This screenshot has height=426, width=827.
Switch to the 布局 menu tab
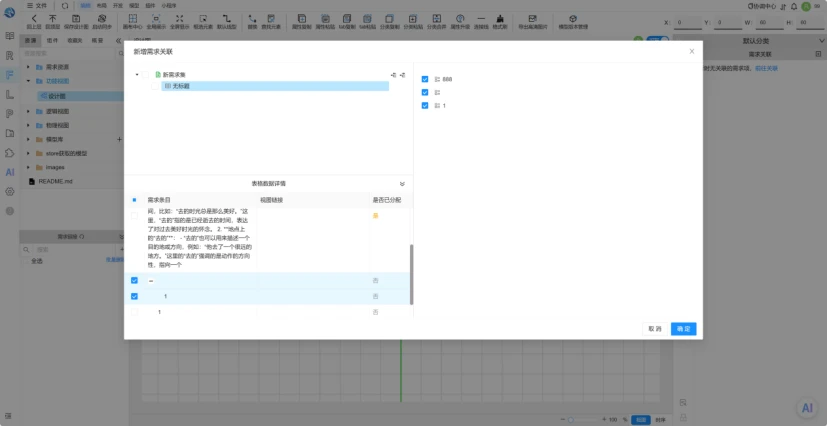(x=101, y=6)
